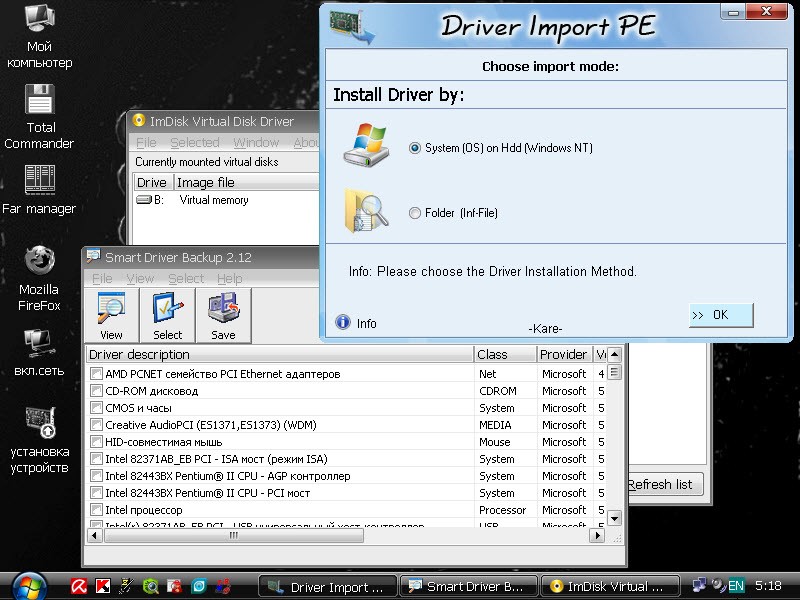Sort by the Driver description column header
800x600 pixels.
tap(280, 354)
